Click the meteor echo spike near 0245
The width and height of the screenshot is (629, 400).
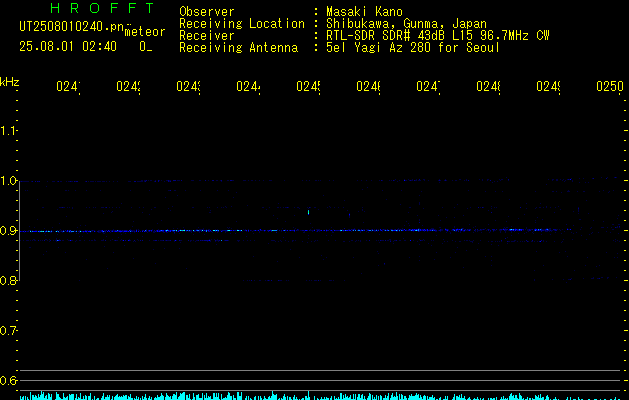(308, 212)
